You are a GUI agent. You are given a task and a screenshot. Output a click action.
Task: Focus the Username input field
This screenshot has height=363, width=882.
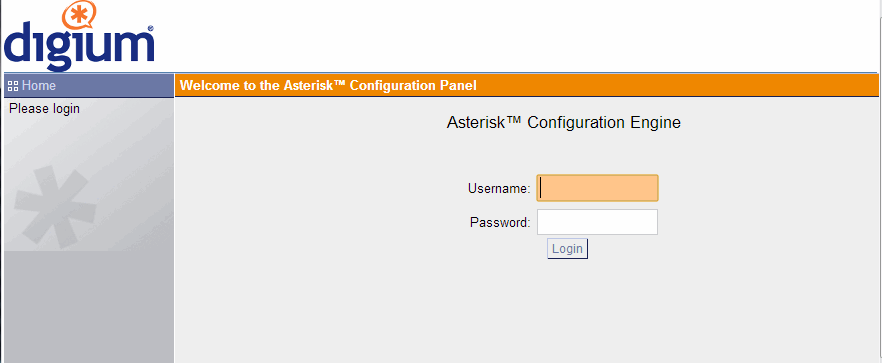[597, 188]
